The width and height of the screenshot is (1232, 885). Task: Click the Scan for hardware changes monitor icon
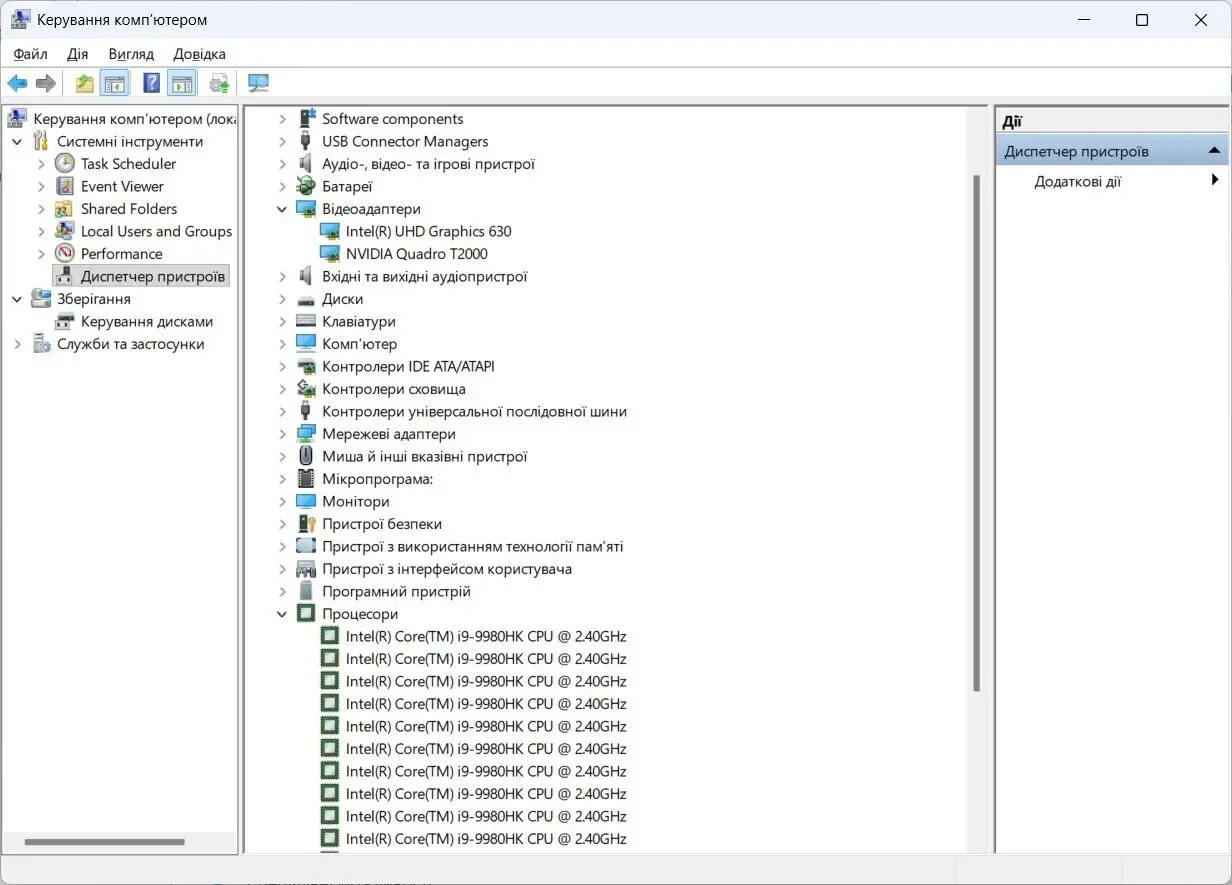[x=259, y=83]
